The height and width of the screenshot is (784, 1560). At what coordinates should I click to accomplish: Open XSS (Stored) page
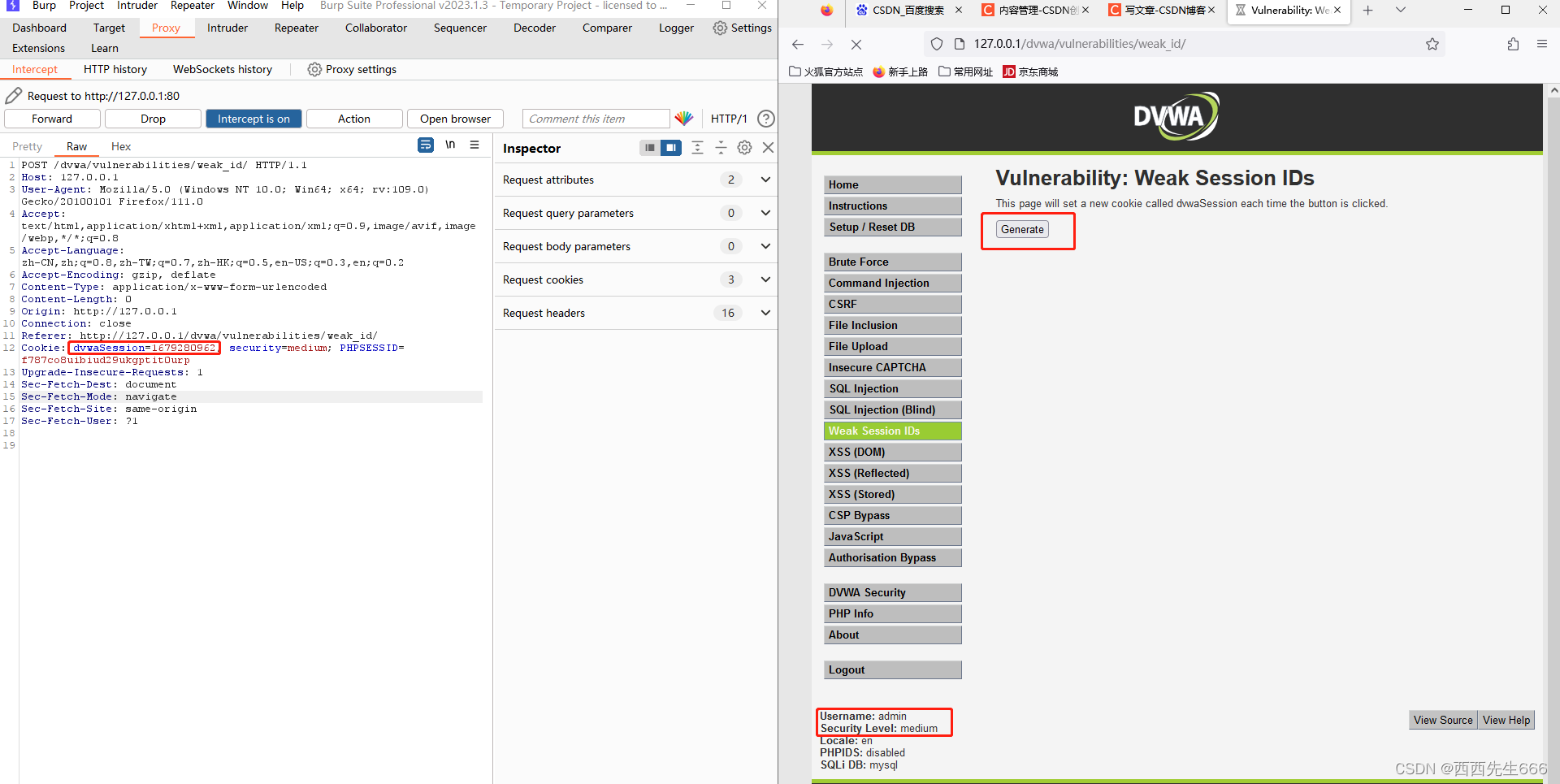[x=892, y=494]
